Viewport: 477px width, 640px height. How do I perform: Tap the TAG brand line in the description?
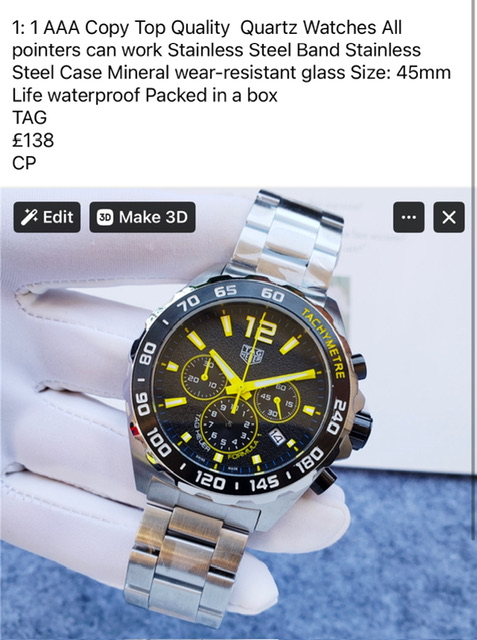point(29,118)
